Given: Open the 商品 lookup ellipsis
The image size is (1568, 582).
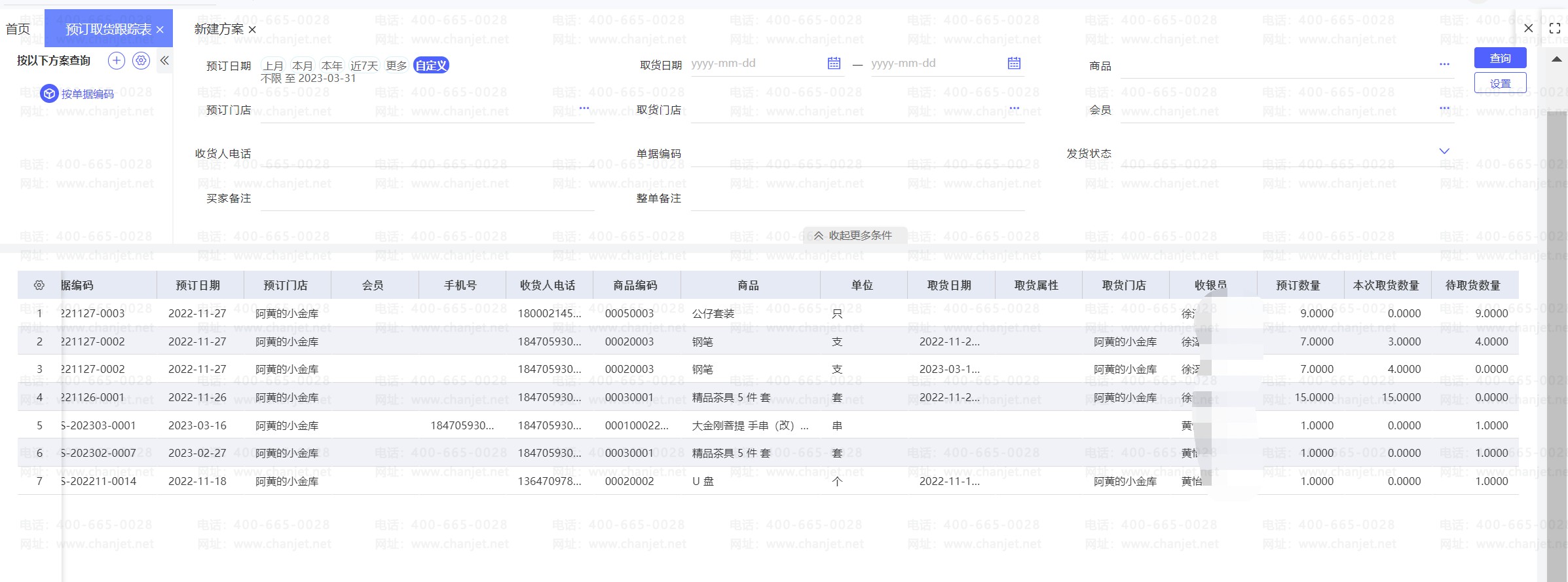Looking at the screenshot, I should pyautogui.click(x=1444, y=64).
